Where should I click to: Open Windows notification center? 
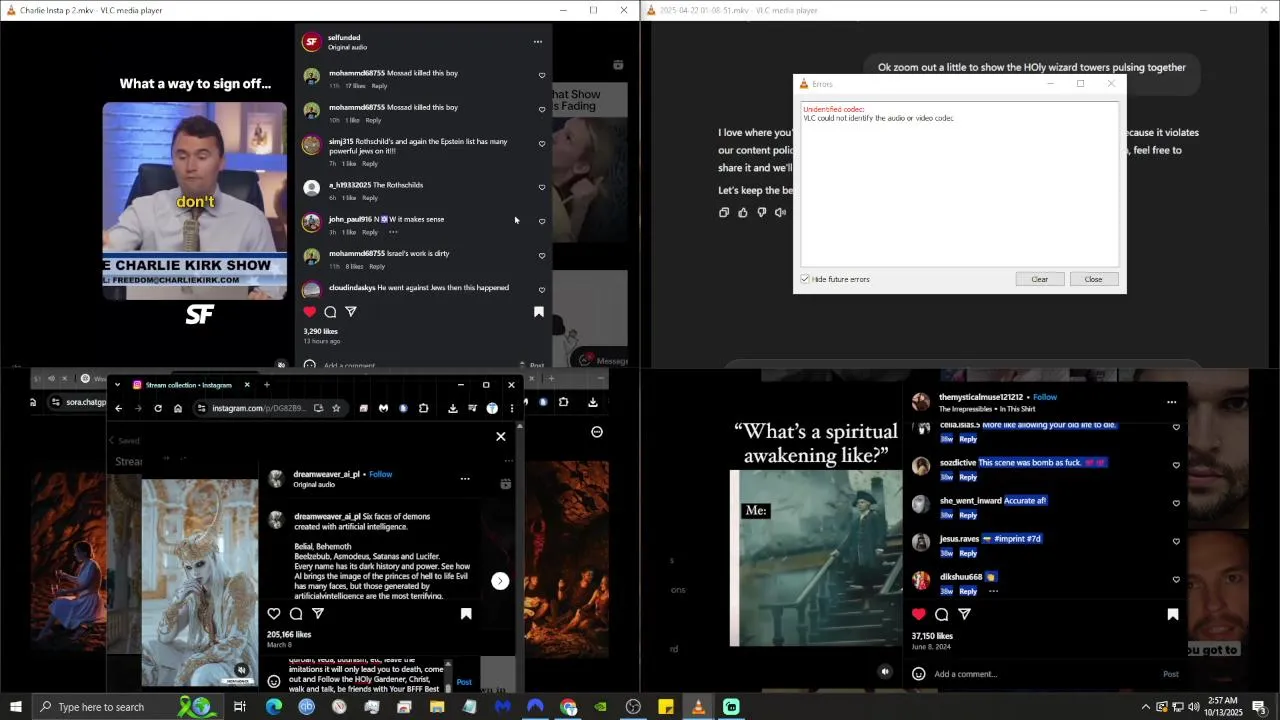(1261, 707)
